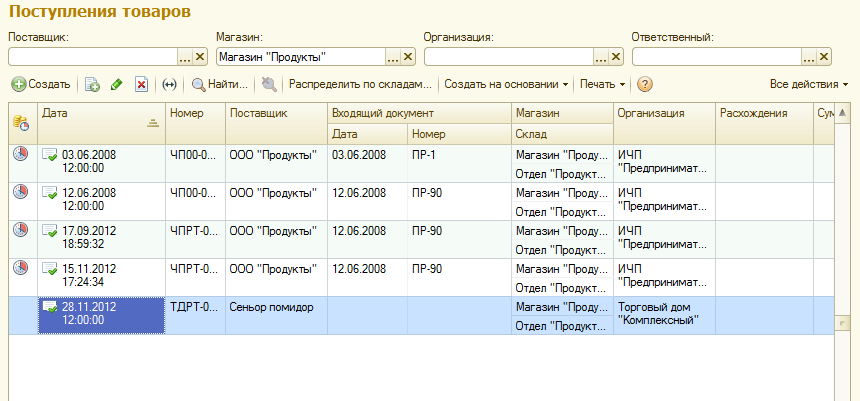
Task: Open Печать dropdown menu
Action: click(602, 84)
